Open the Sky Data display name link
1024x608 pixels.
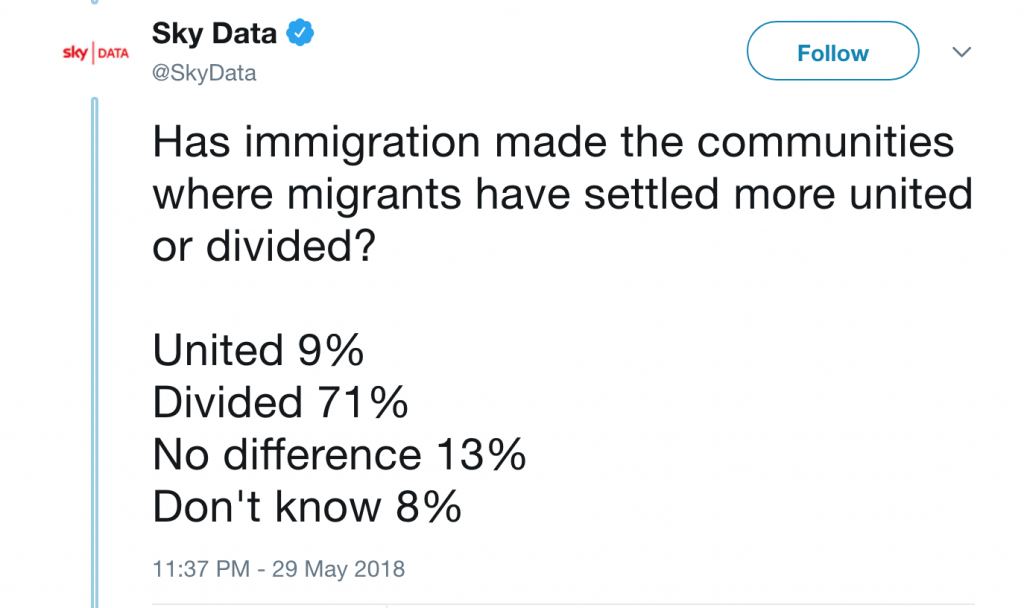click(x=214, y=33)
